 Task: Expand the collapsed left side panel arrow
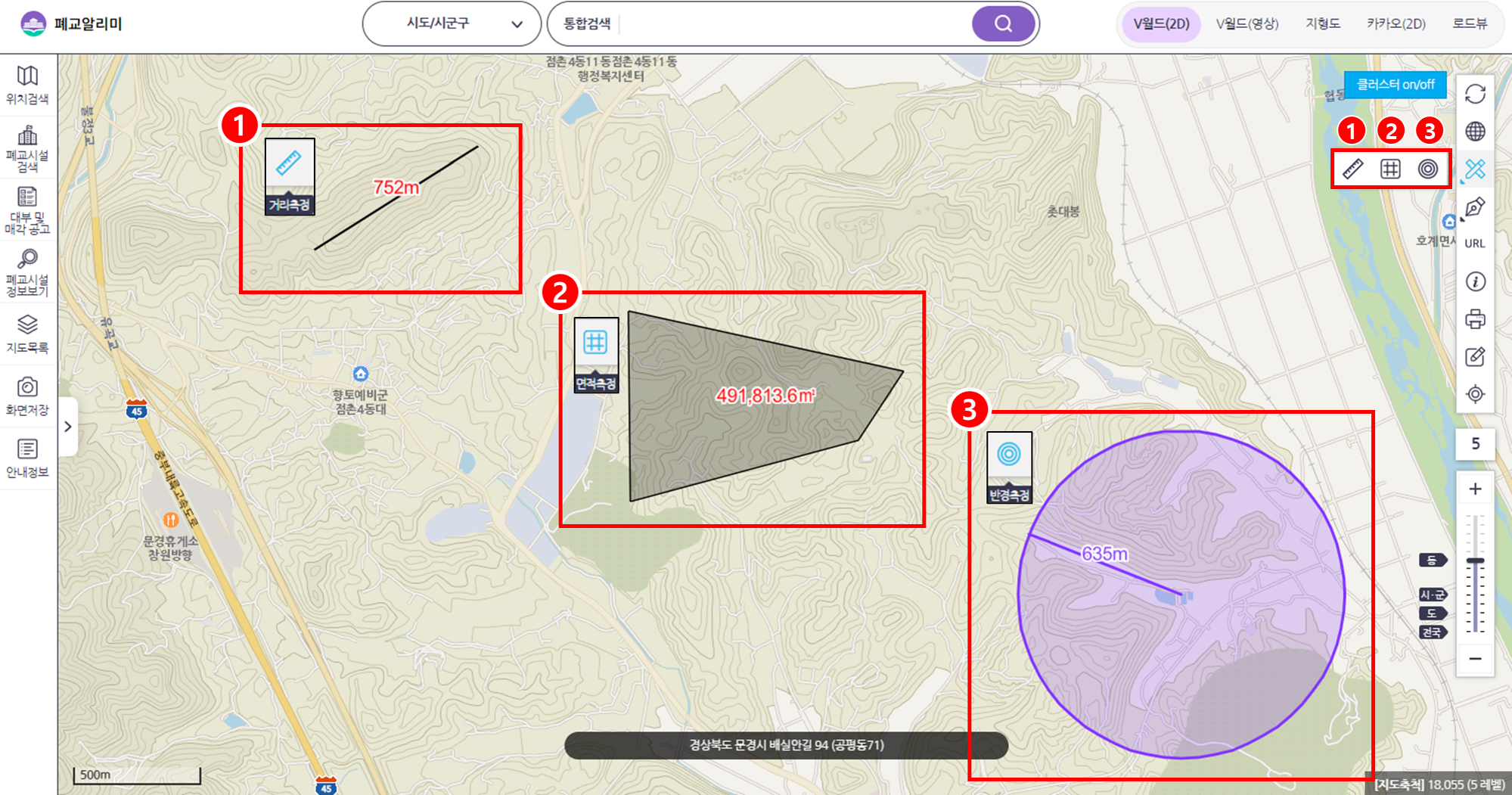[x=68, y=427]
